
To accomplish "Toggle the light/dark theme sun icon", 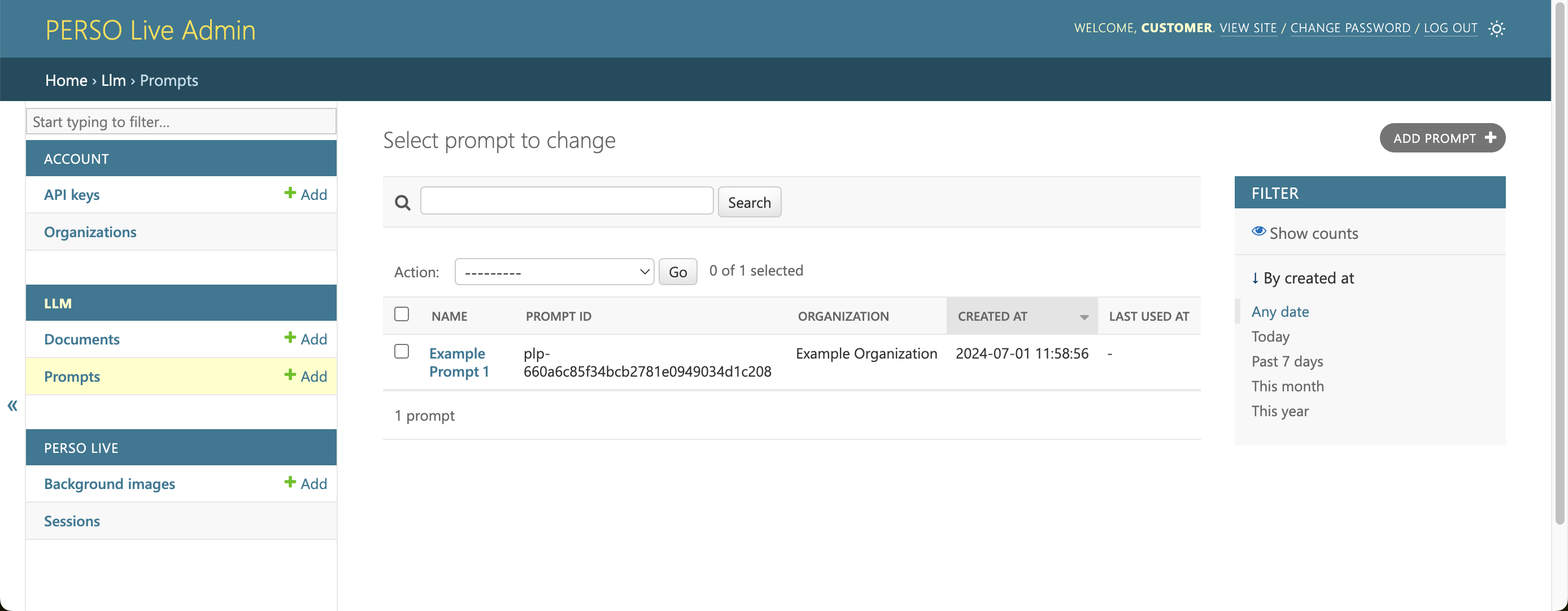I will click(x=1496, y=29).
